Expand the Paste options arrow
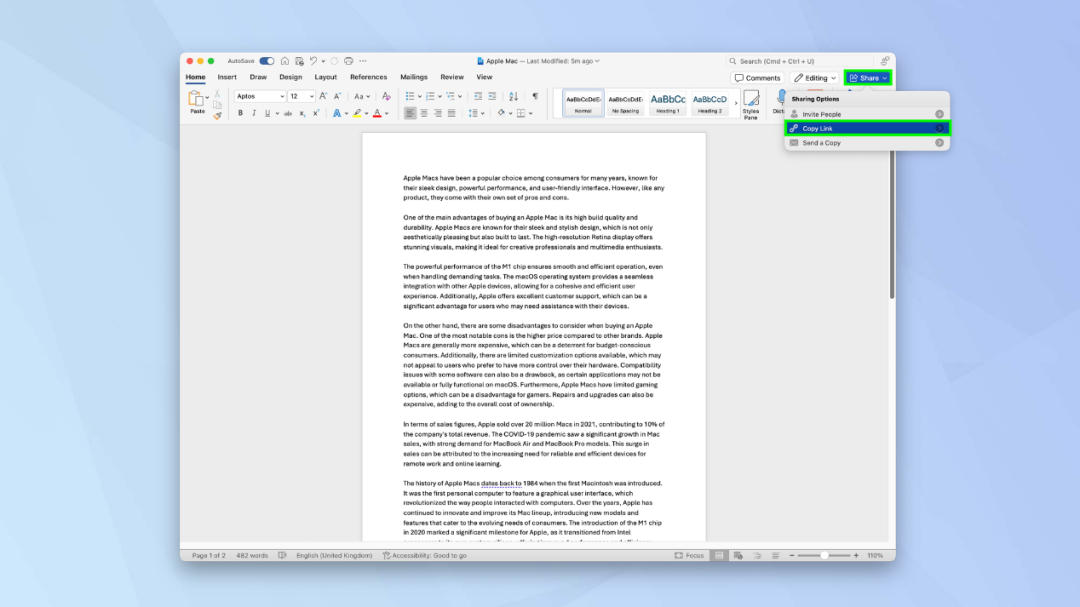 pyautogui.click(x=207, y=98)
